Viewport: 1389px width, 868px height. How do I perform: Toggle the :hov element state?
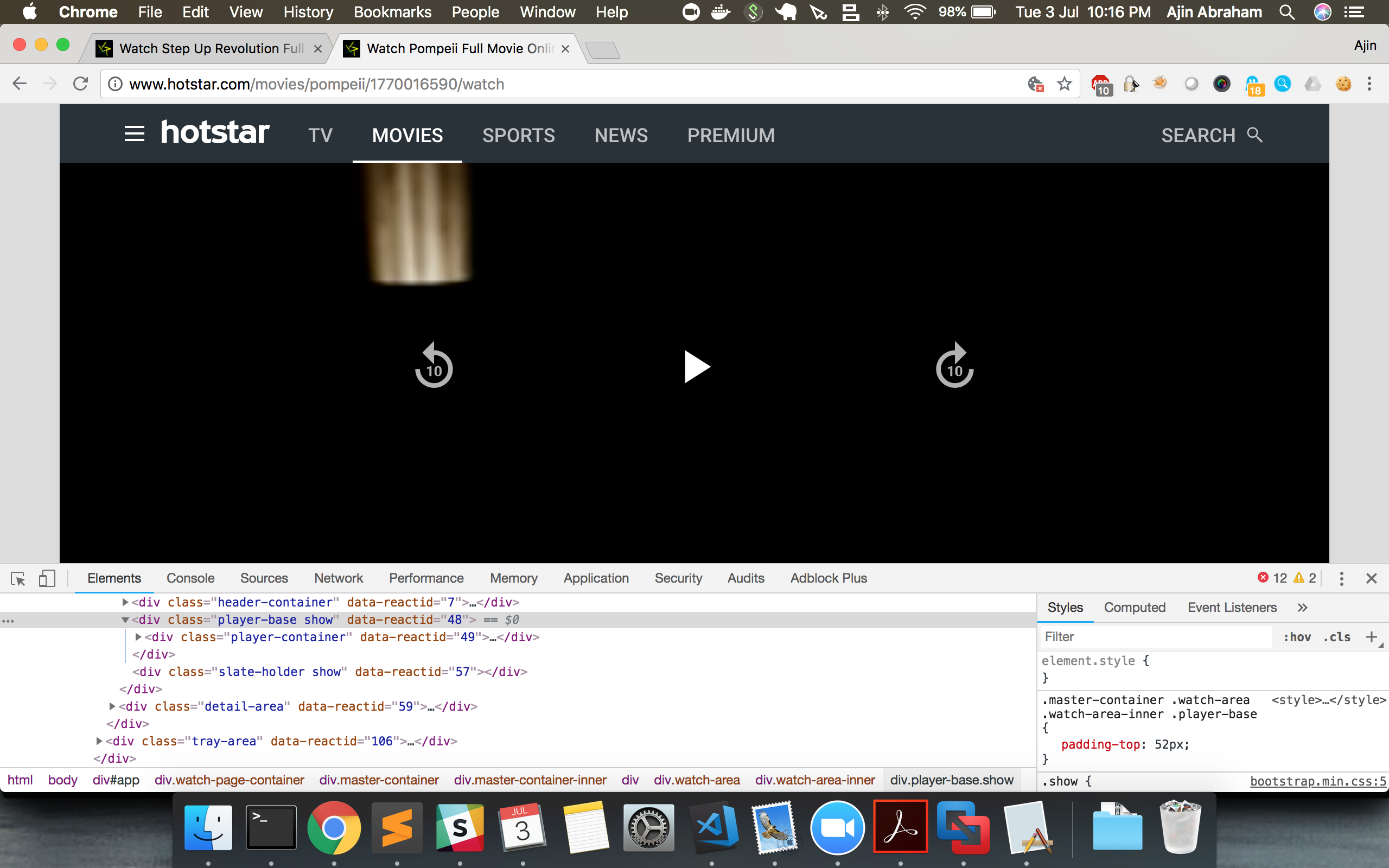click(1297, 637)
